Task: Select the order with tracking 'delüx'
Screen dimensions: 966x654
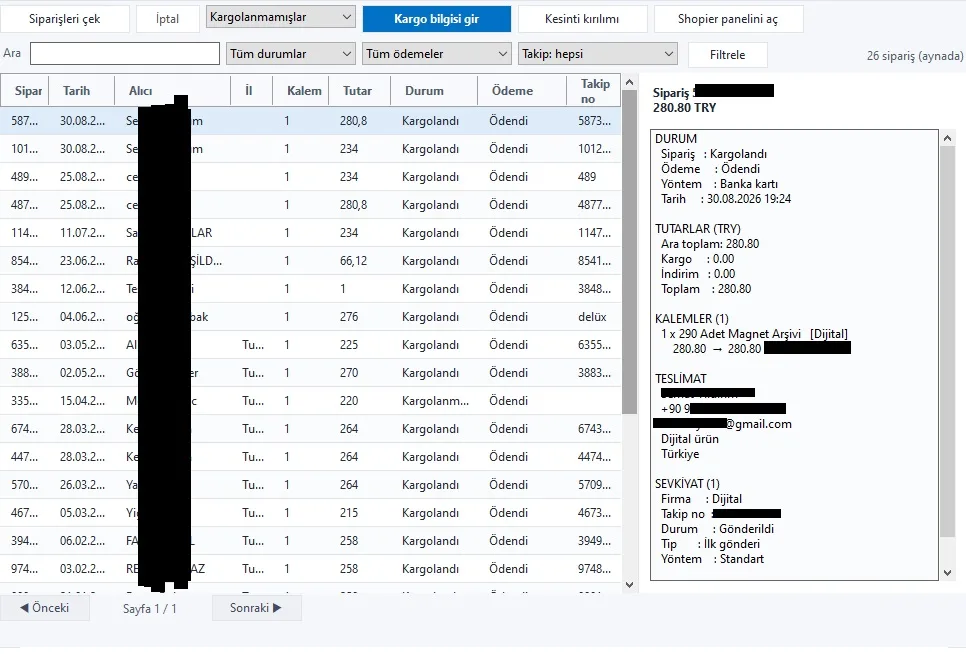Action: pos(310,317)
